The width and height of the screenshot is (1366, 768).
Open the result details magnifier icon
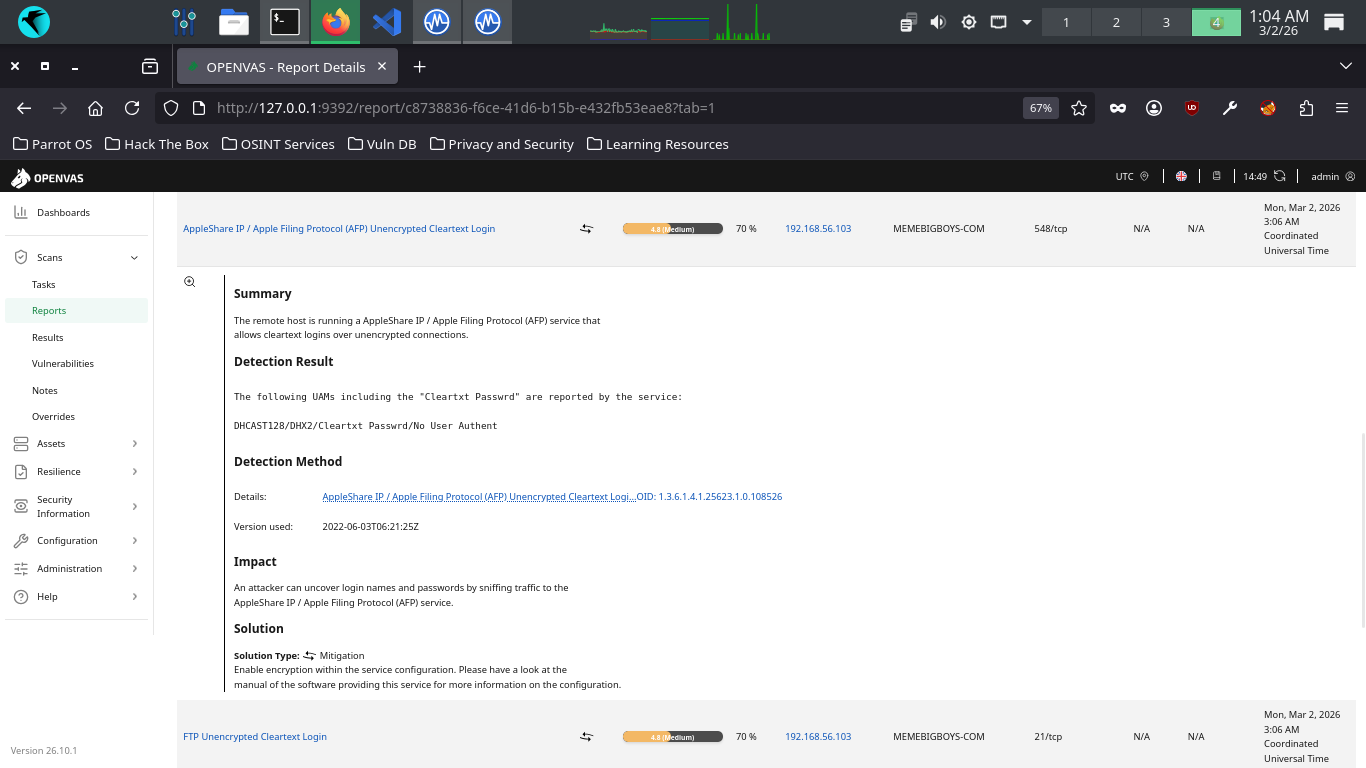point(189,282)
